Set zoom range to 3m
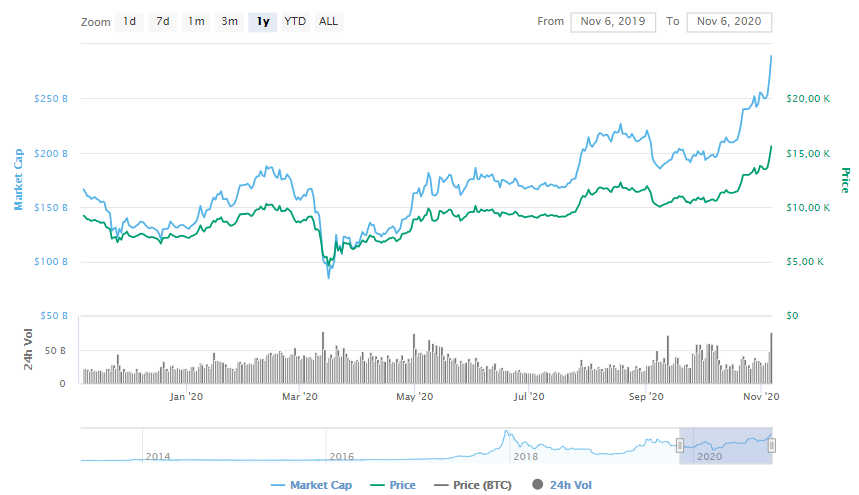The height and width of the screenshot is (495, 859). click(x=230, y=21)
